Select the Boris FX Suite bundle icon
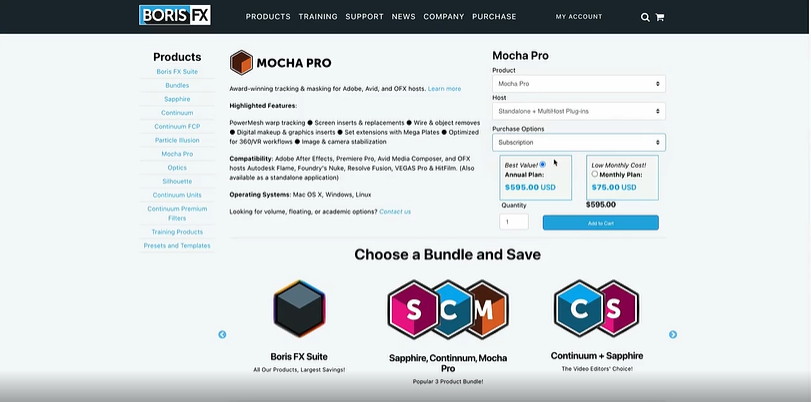The width and height of the screenshot is (811, 402). (299, 309)
